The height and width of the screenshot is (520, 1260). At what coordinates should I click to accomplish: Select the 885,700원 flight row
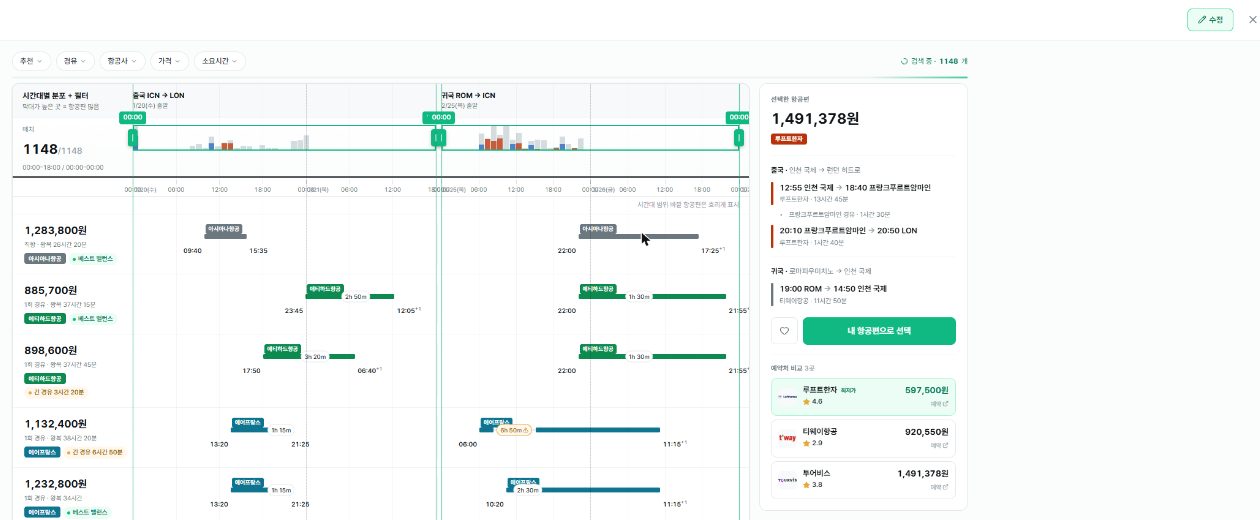[x=381, y=304]
